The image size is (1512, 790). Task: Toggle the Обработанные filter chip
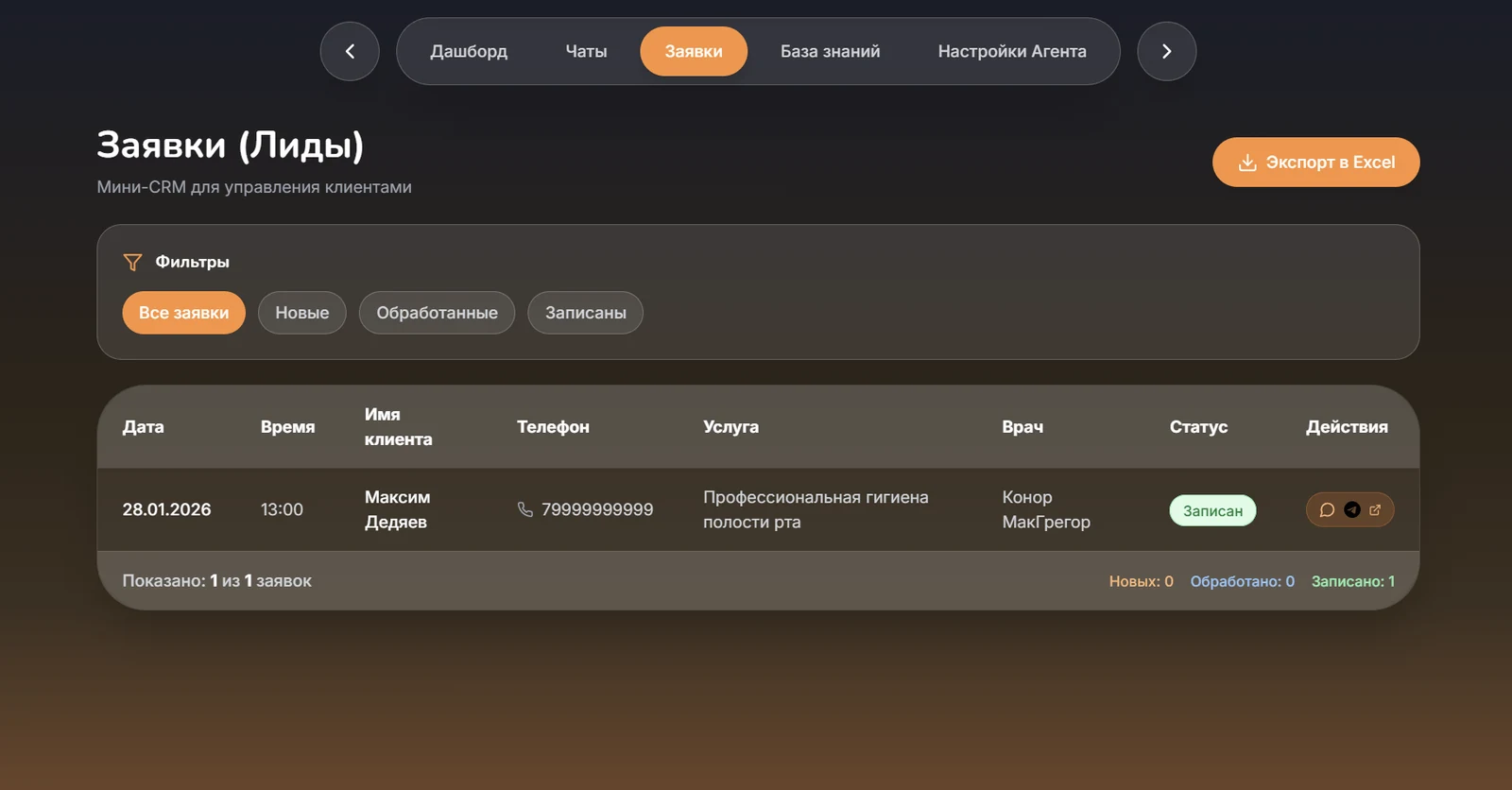pos(437,313)
